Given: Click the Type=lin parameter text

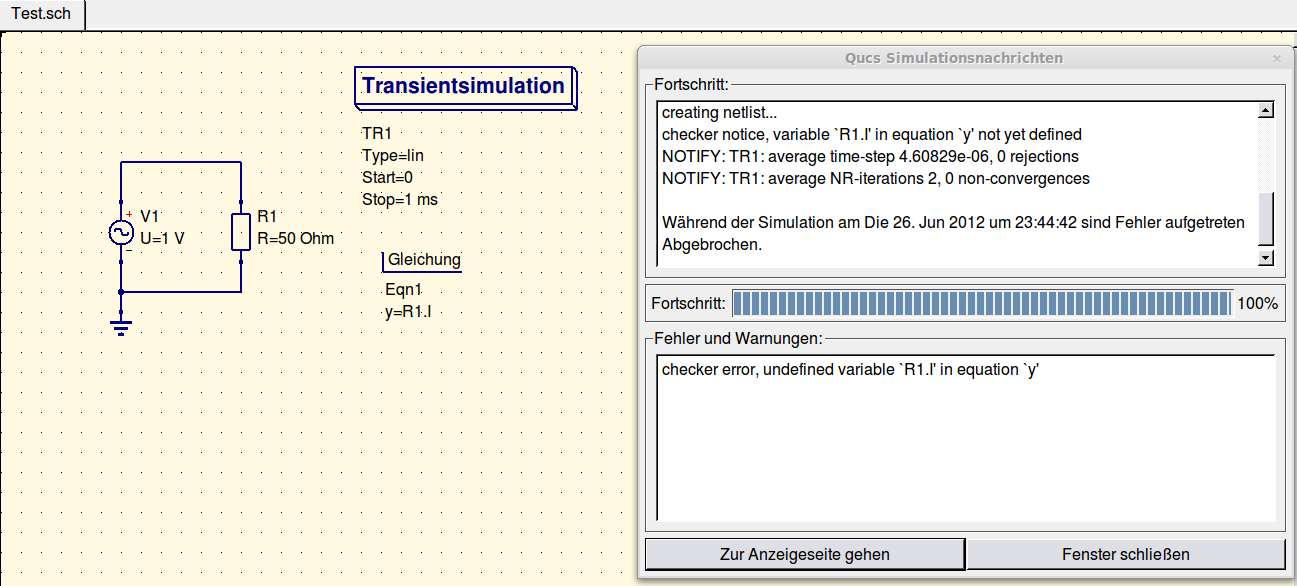Looking at the screenshot, I should 393,155.
